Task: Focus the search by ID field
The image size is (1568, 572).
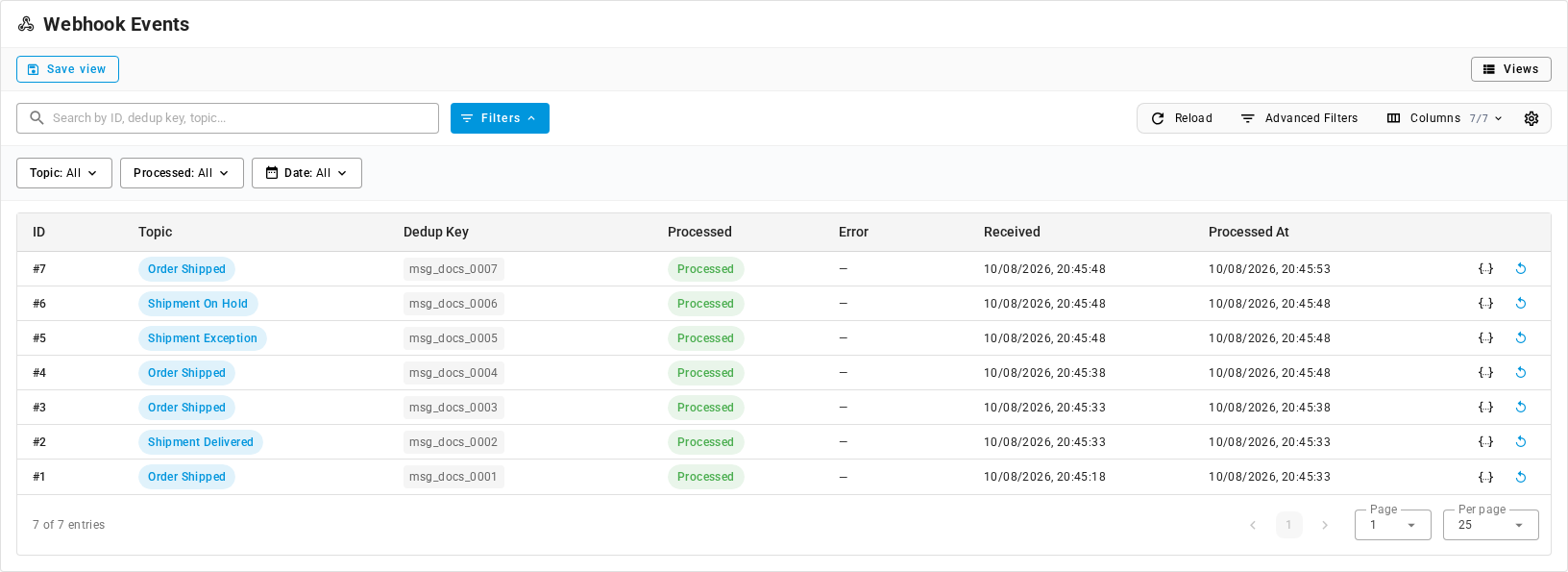Action: pyautogui.click(x=228, y=118)
